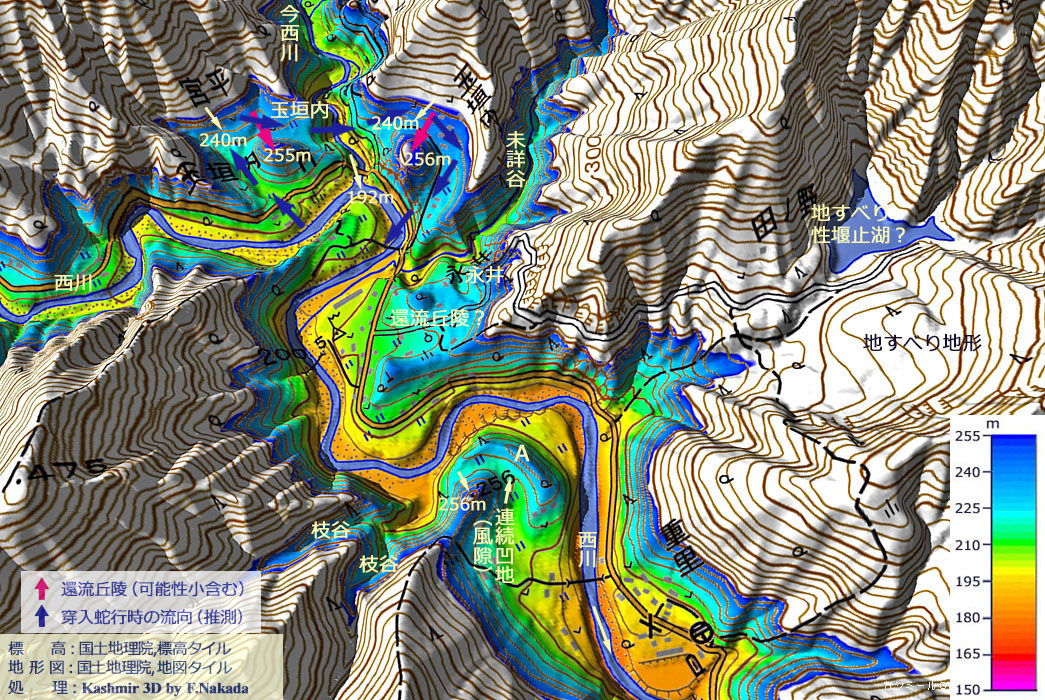Select the post office symbol near 重里

coord(700,631)
